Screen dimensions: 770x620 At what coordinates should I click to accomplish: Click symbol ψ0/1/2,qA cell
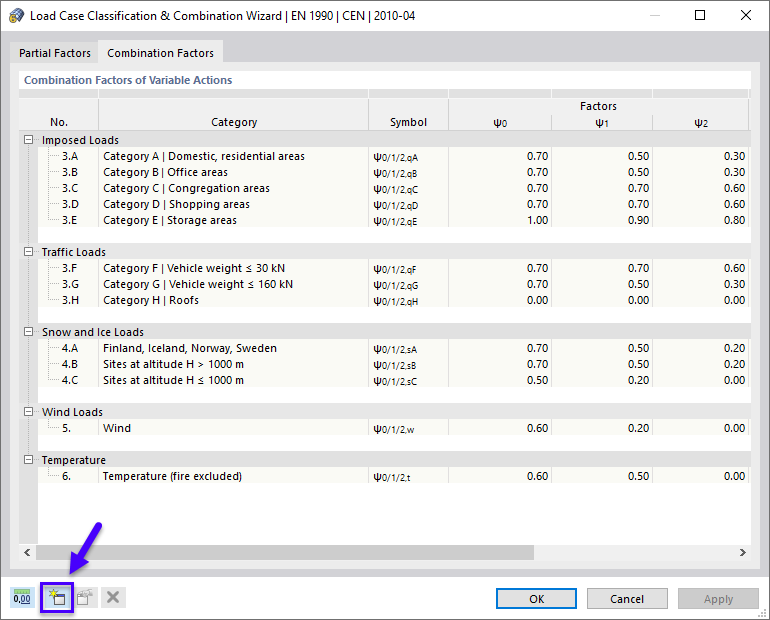click(408, 157)
